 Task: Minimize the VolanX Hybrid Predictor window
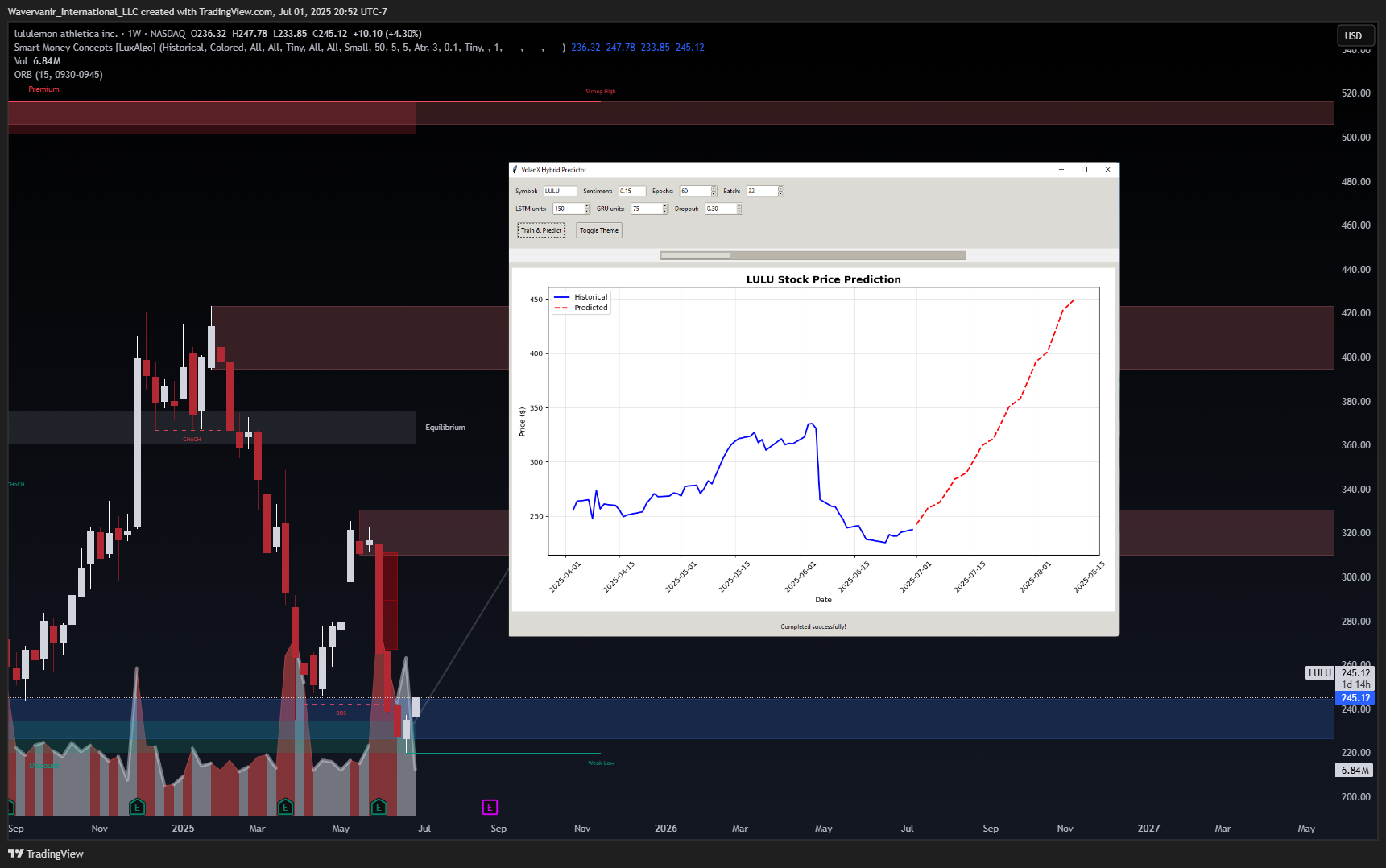click(1061, 170)
